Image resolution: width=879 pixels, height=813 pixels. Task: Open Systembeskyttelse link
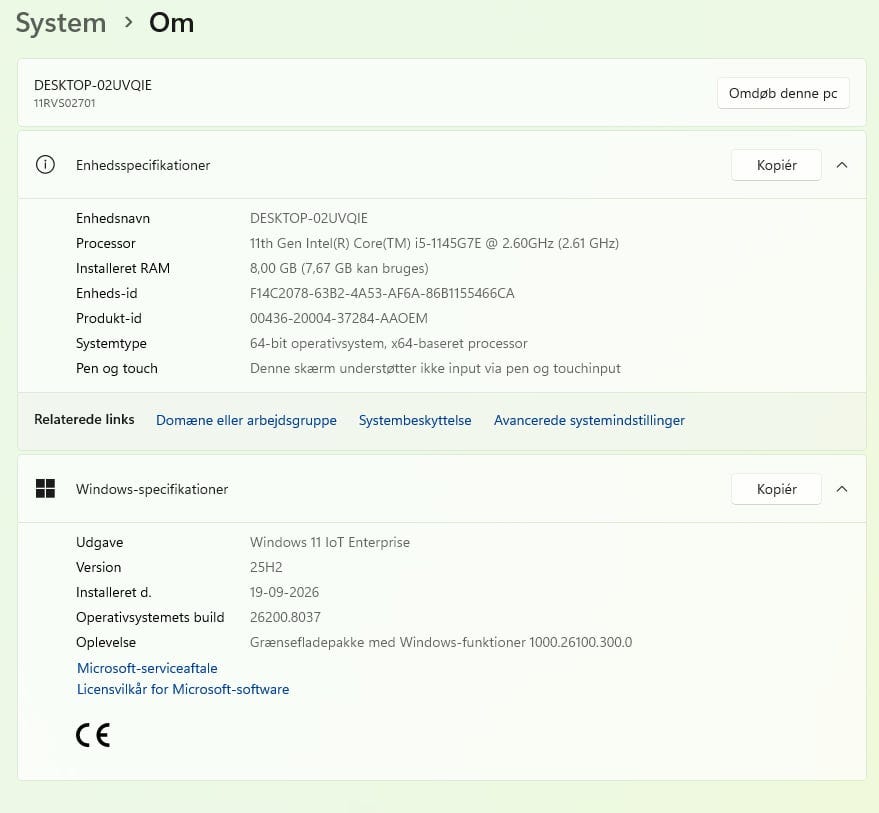click(x=415, y=421)
